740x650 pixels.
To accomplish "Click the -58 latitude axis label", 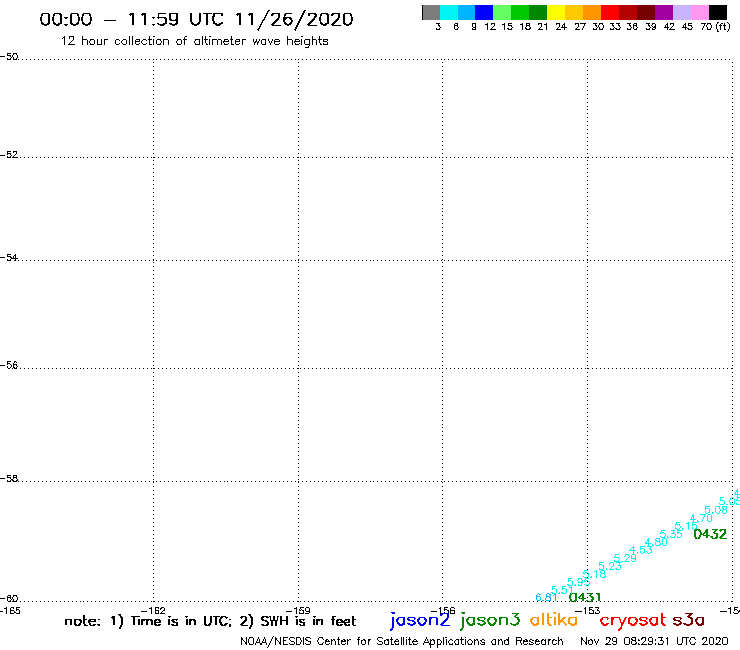I will tap(9, 479).
